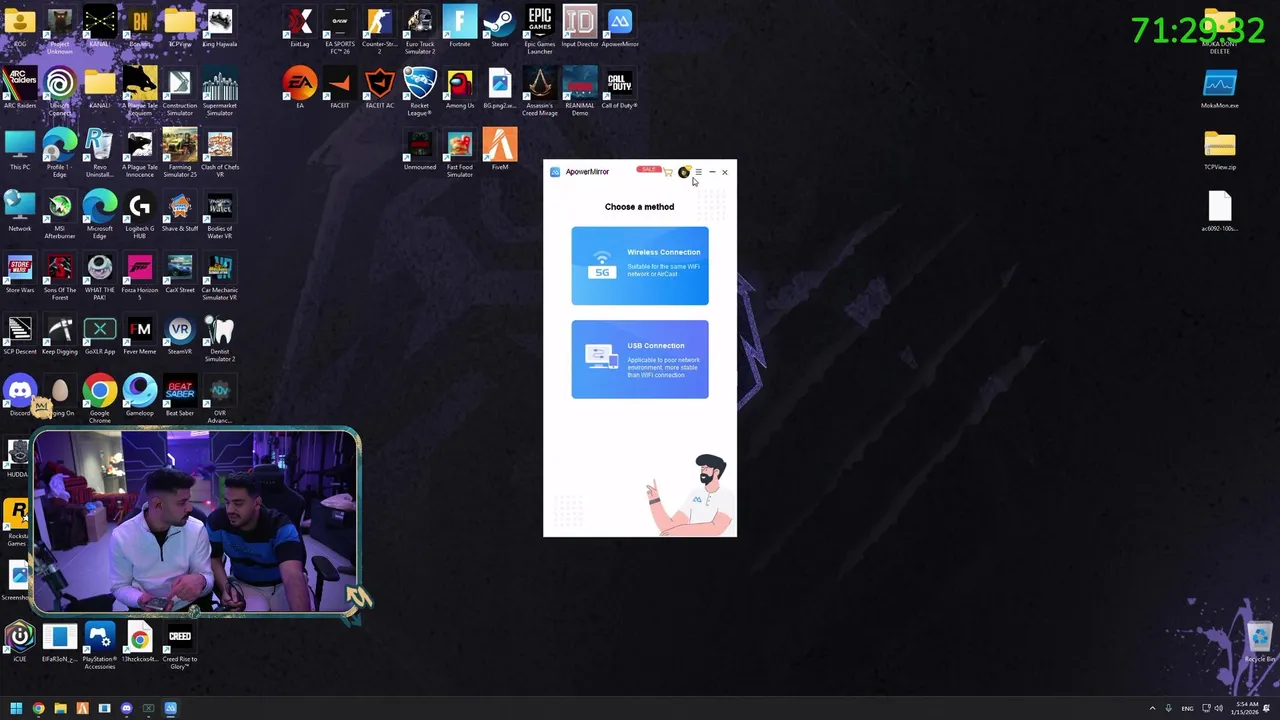This screenshot has height=720, width=1280.
Task: Select the EA app desktop icon
Action: (300, 89)
